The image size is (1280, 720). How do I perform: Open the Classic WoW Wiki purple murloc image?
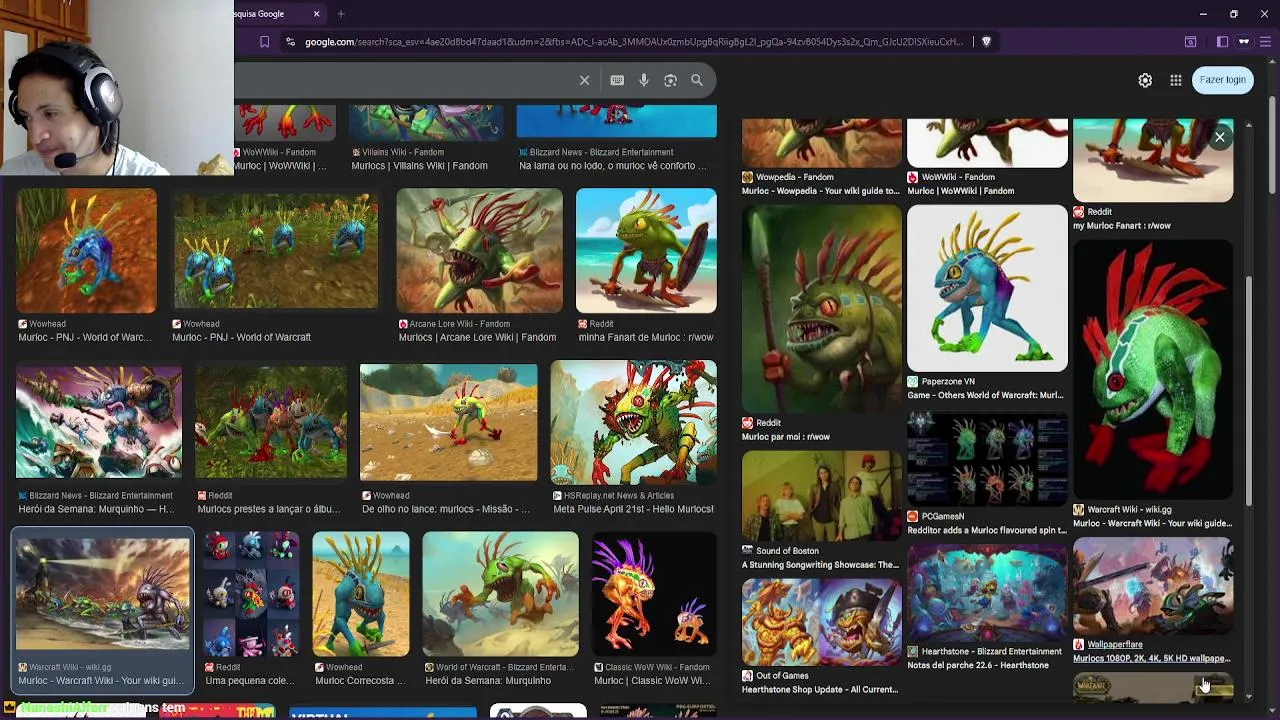(653, 594)
